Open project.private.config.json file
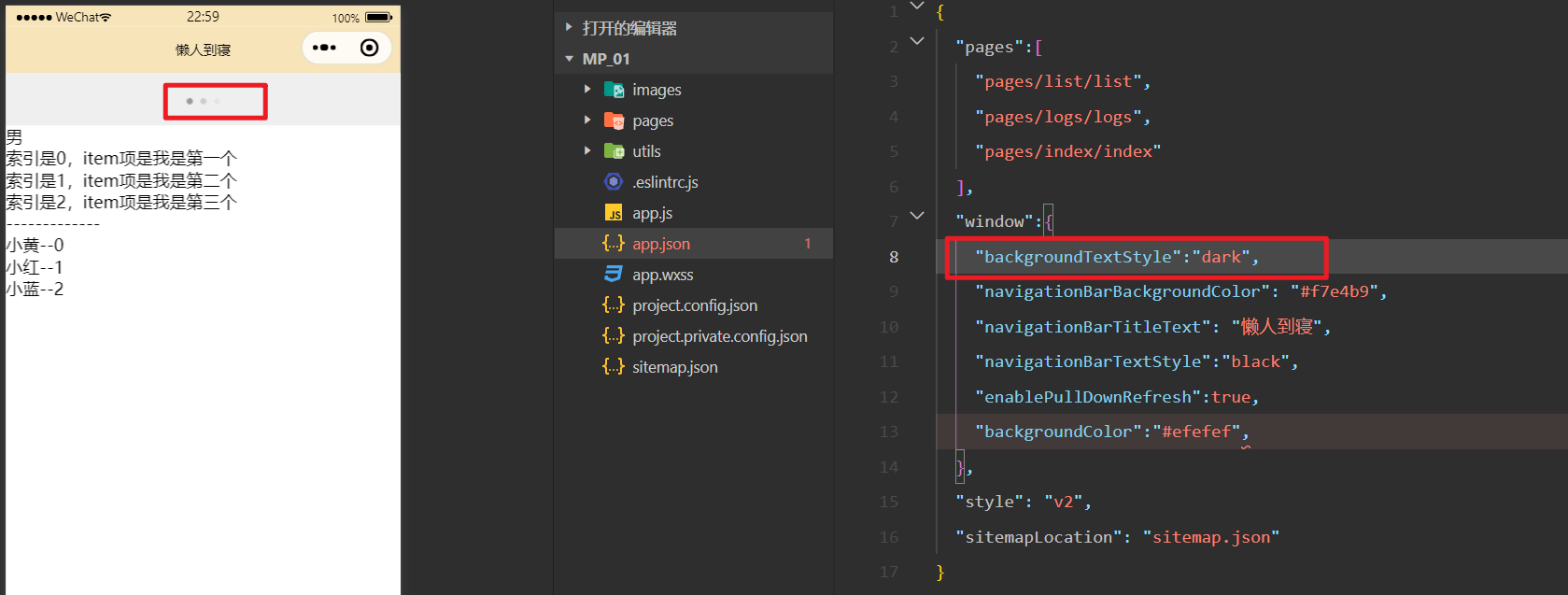The height and width of the screenshot is (595, 1568). coord(719,336)
